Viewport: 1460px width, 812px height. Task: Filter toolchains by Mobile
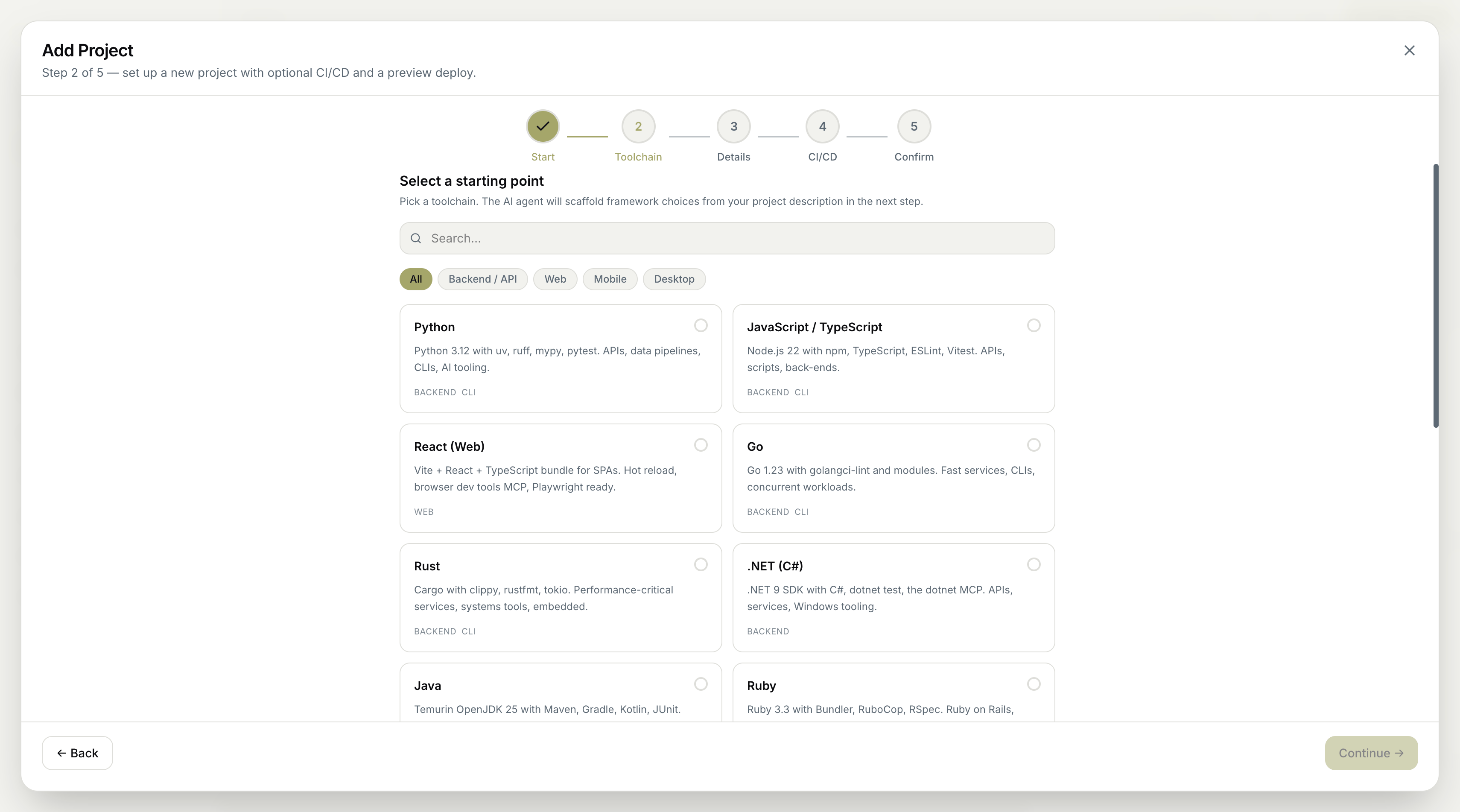pos(610,279)
